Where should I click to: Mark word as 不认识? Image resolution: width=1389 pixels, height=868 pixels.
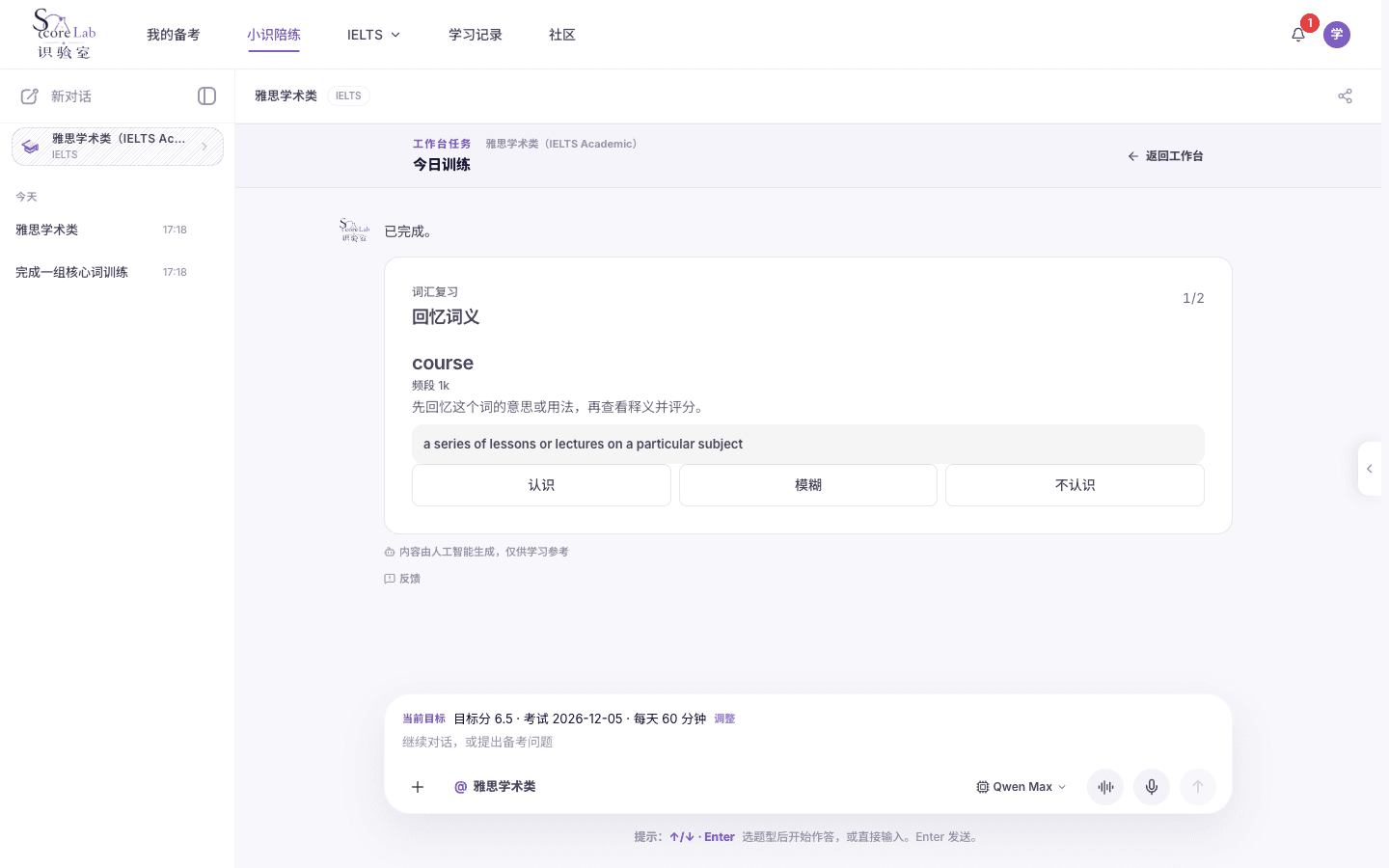(1075, 485)
